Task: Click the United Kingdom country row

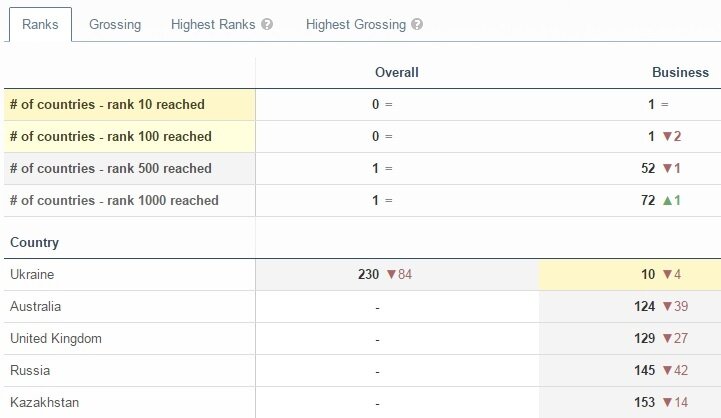Action: point(55,338)
